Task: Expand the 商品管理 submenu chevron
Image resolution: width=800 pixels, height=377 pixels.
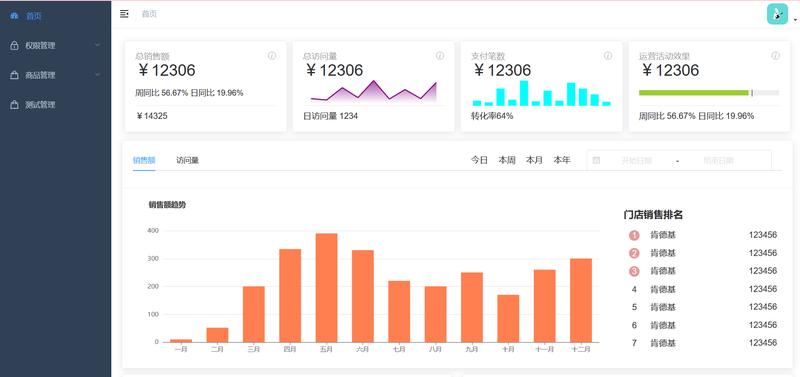Action: coord(97,74)
